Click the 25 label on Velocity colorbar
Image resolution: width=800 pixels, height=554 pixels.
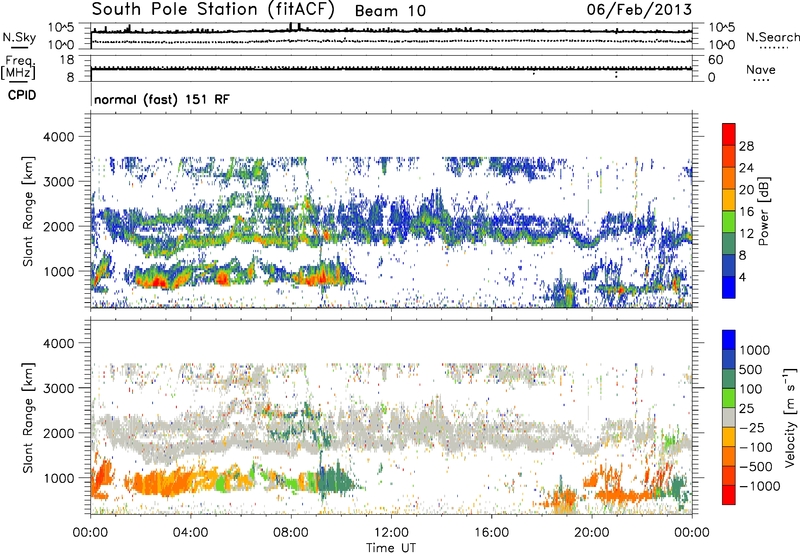[746, 409]
